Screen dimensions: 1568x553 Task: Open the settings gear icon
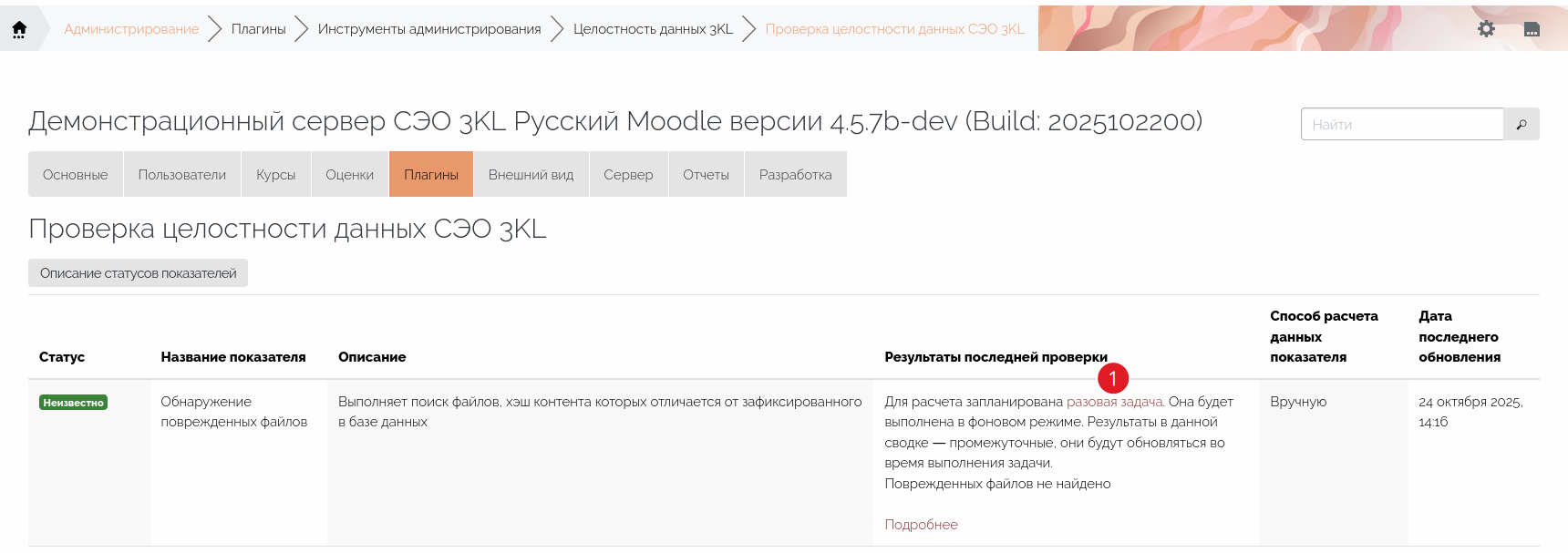tap(1486, 29)
